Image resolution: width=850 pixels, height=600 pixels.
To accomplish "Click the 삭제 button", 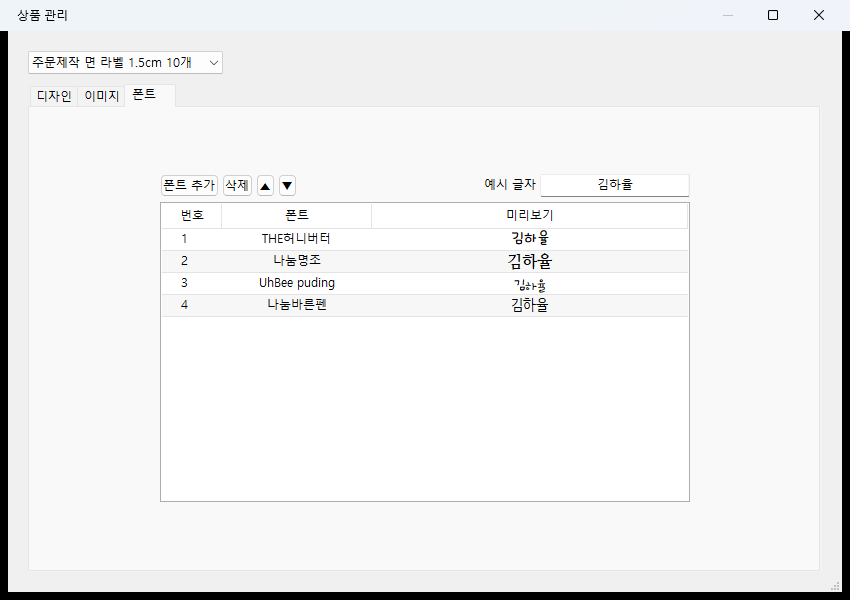I will point(237,185).
